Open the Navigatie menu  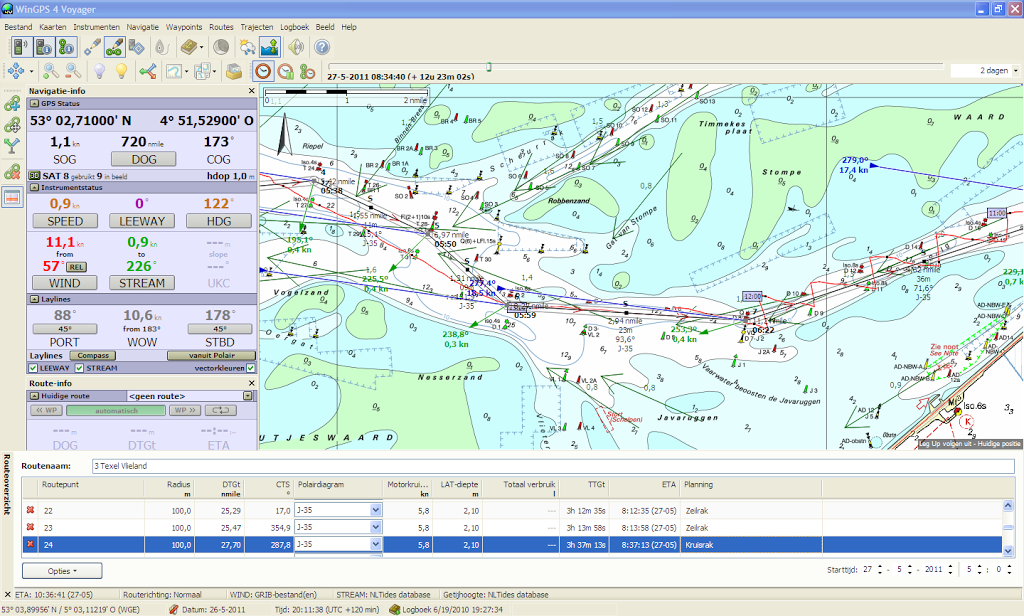pyautogui.click(x=142, y=27)
